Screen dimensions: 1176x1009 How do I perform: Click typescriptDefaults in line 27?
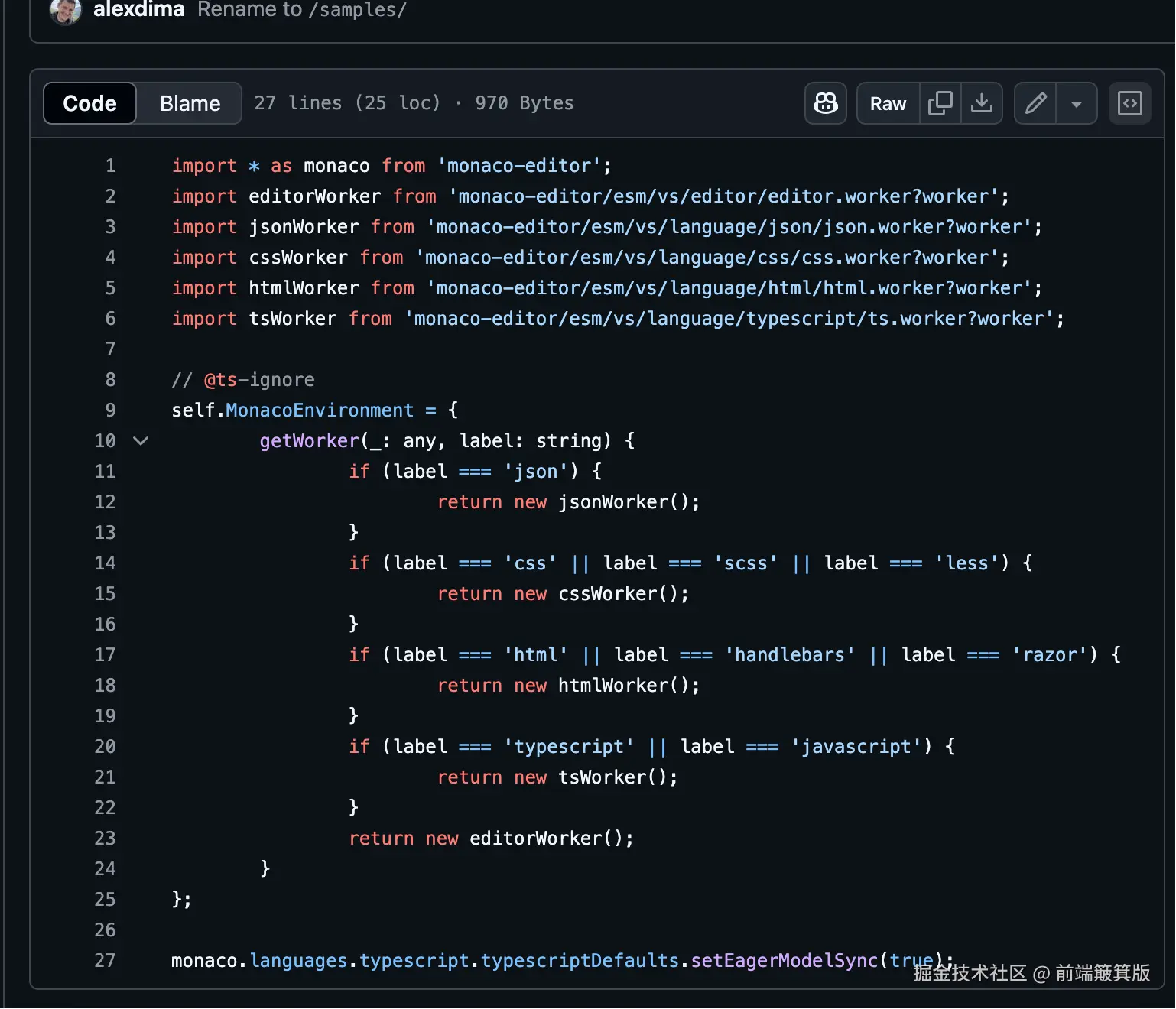[x=580, y=961]
